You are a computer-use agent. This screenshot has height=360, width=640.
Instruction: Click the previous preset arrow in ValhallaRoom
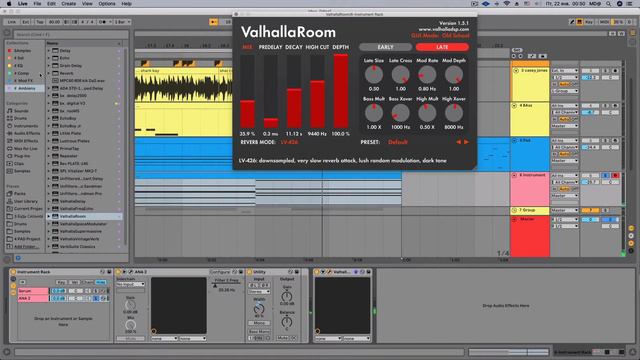click(x=458, y=142)
